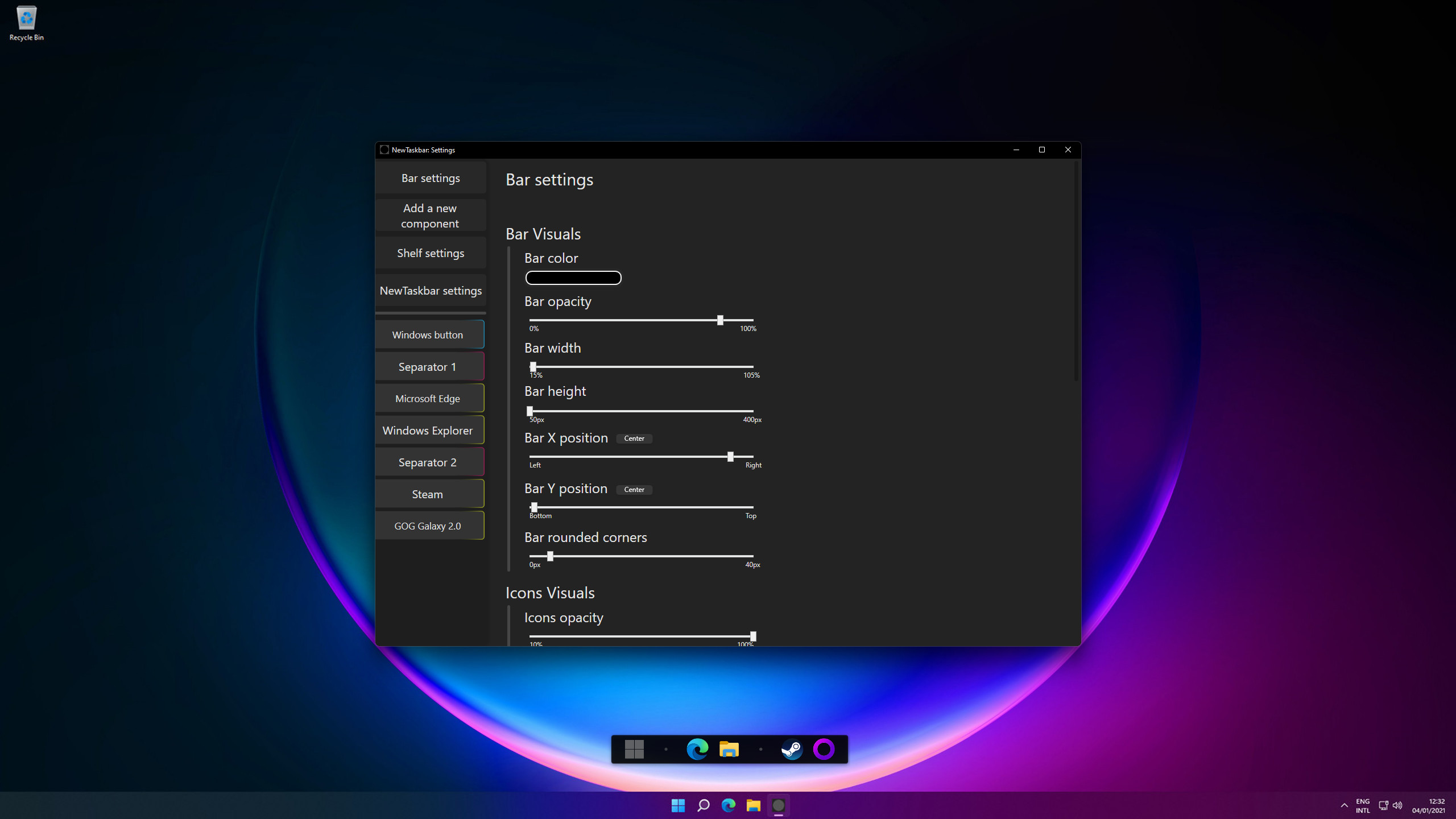Switch to the Shelf settings section
The image size is (1456, 819).
click(430, 253)
